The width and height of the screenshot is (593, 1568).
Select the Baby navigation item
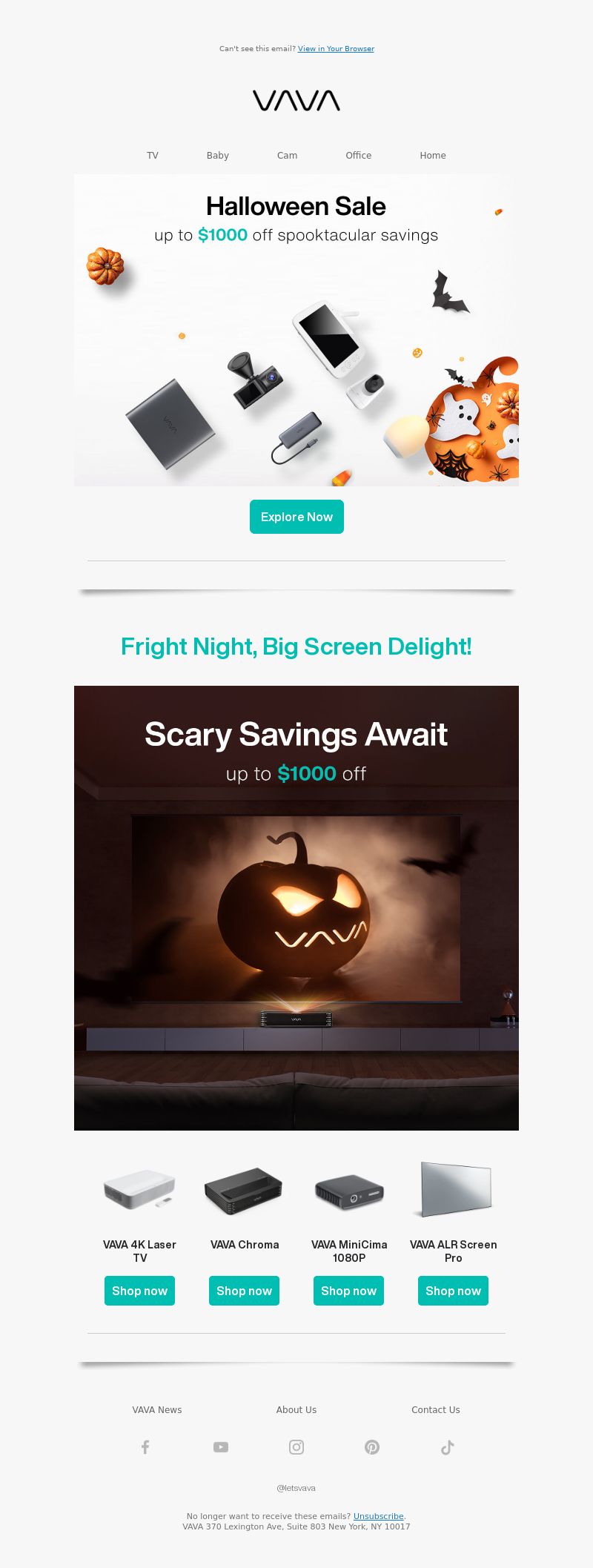pos(218,156)
